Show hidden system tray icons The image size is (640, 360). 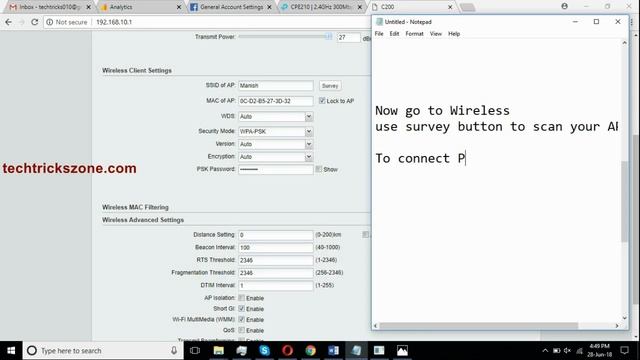pyautogui.click(x=545, y=351)
